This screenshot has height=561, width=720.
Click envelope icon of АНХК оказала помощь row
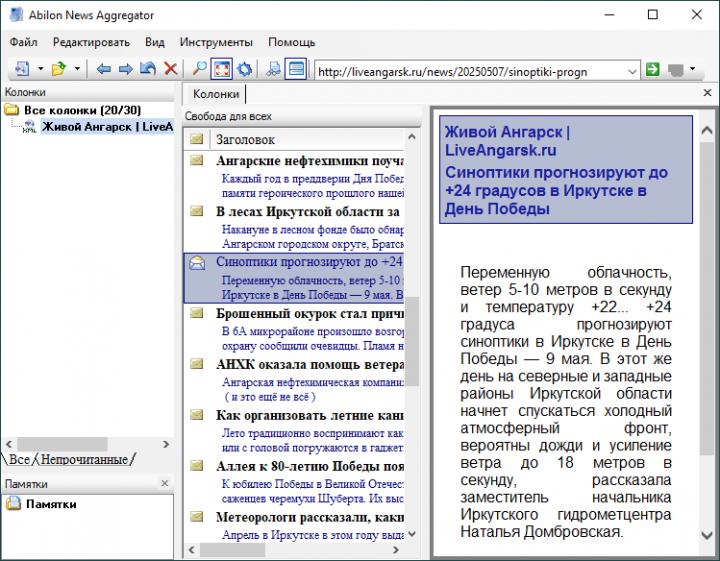197,364
